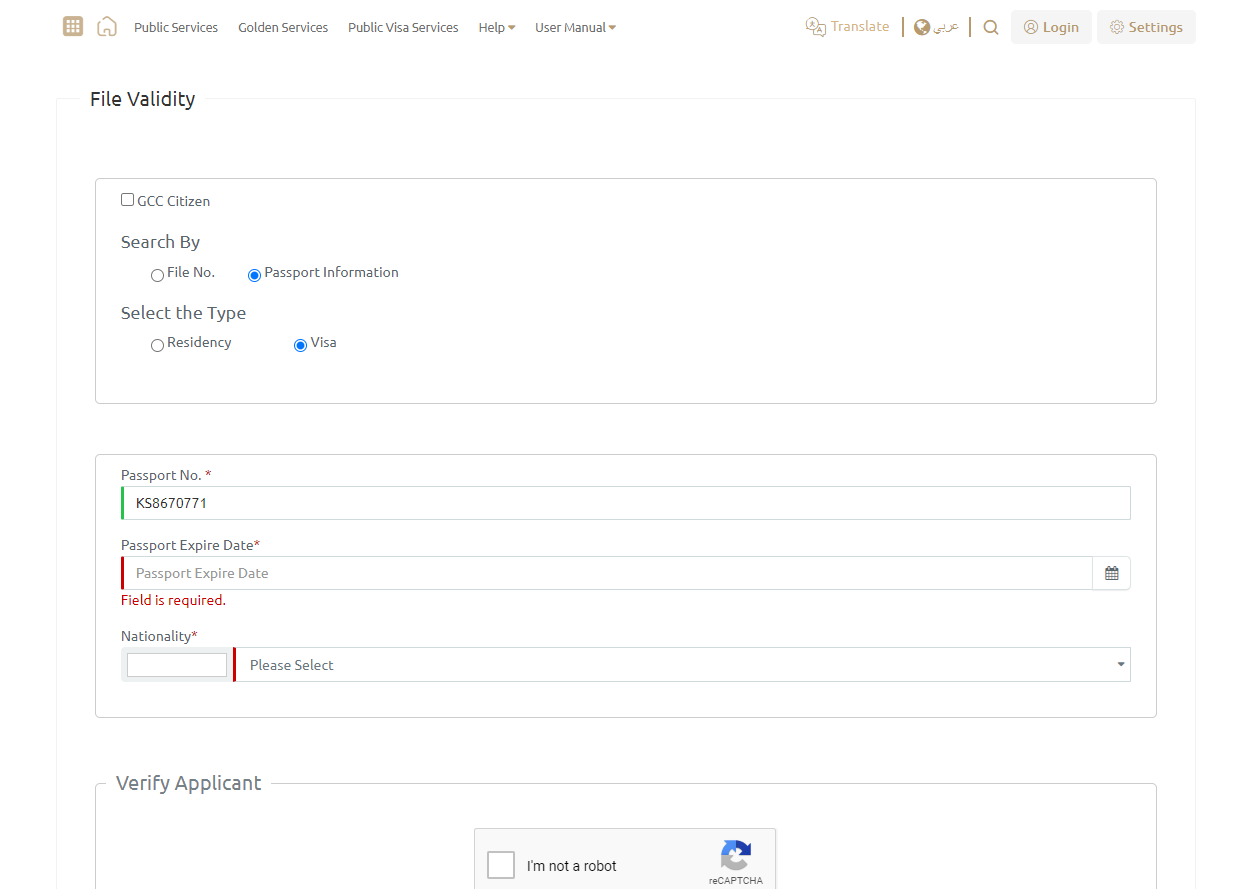Select the Visa type radio button
The width and height of the screenshot is (1253, 889).
(300, 345)
